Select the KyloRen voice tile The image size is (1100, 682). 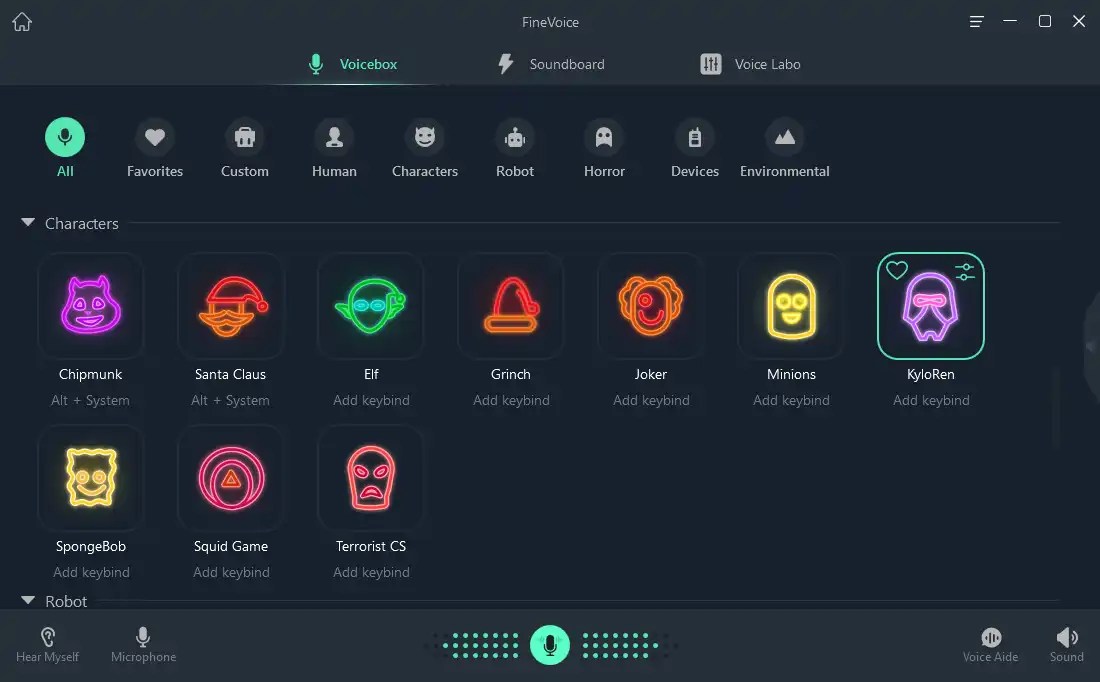click(x=931, y=306)
